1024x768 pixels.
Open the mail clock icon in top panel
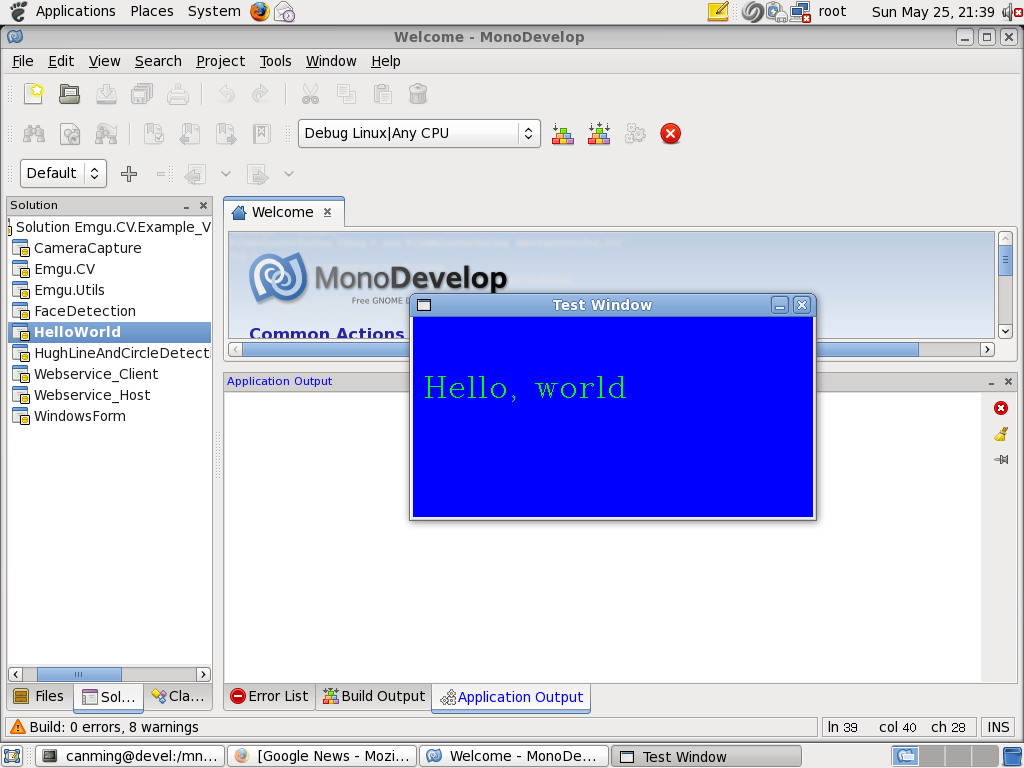tap(284, 11)
